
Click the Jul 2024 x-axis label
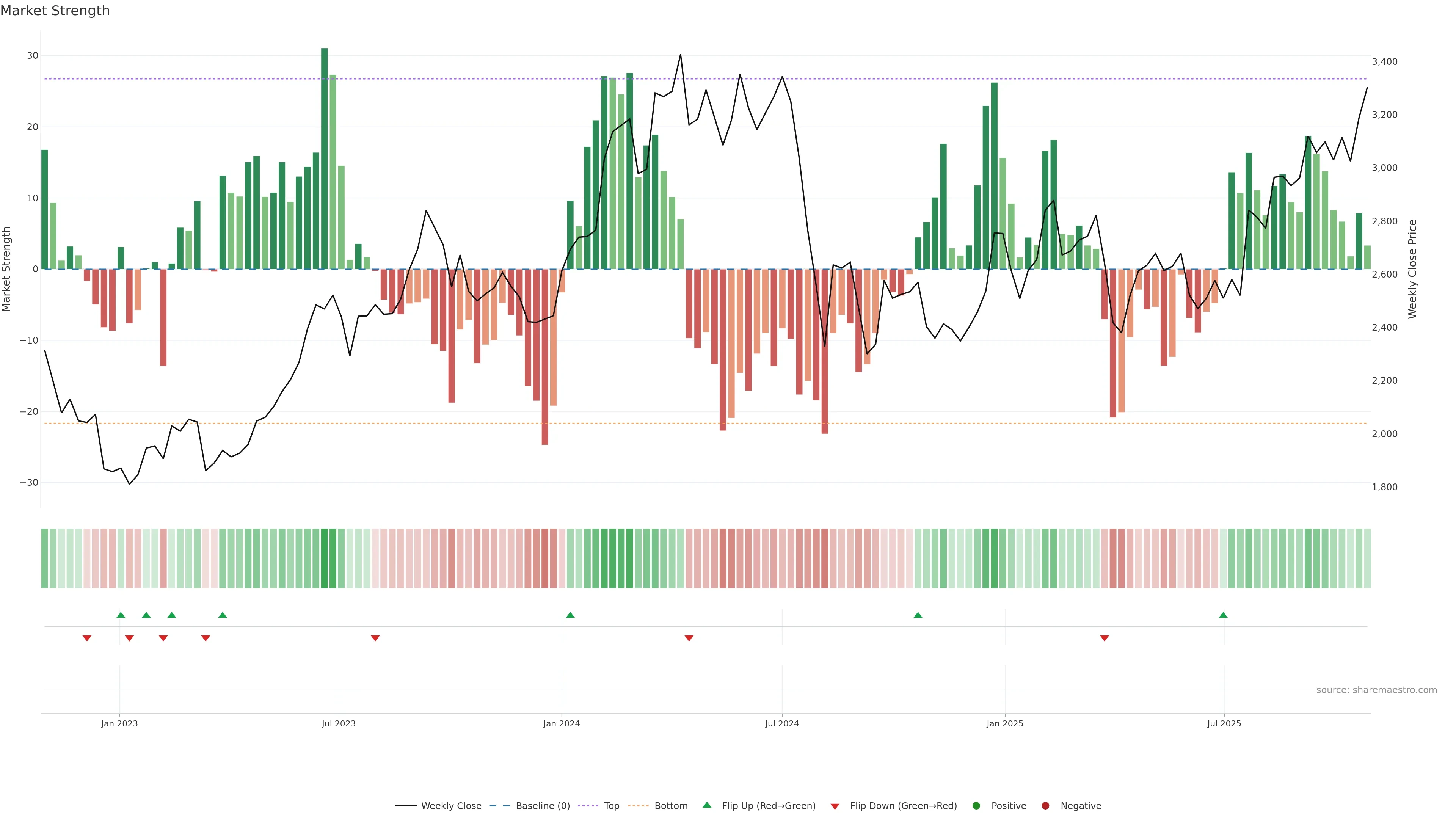[782, 723]
